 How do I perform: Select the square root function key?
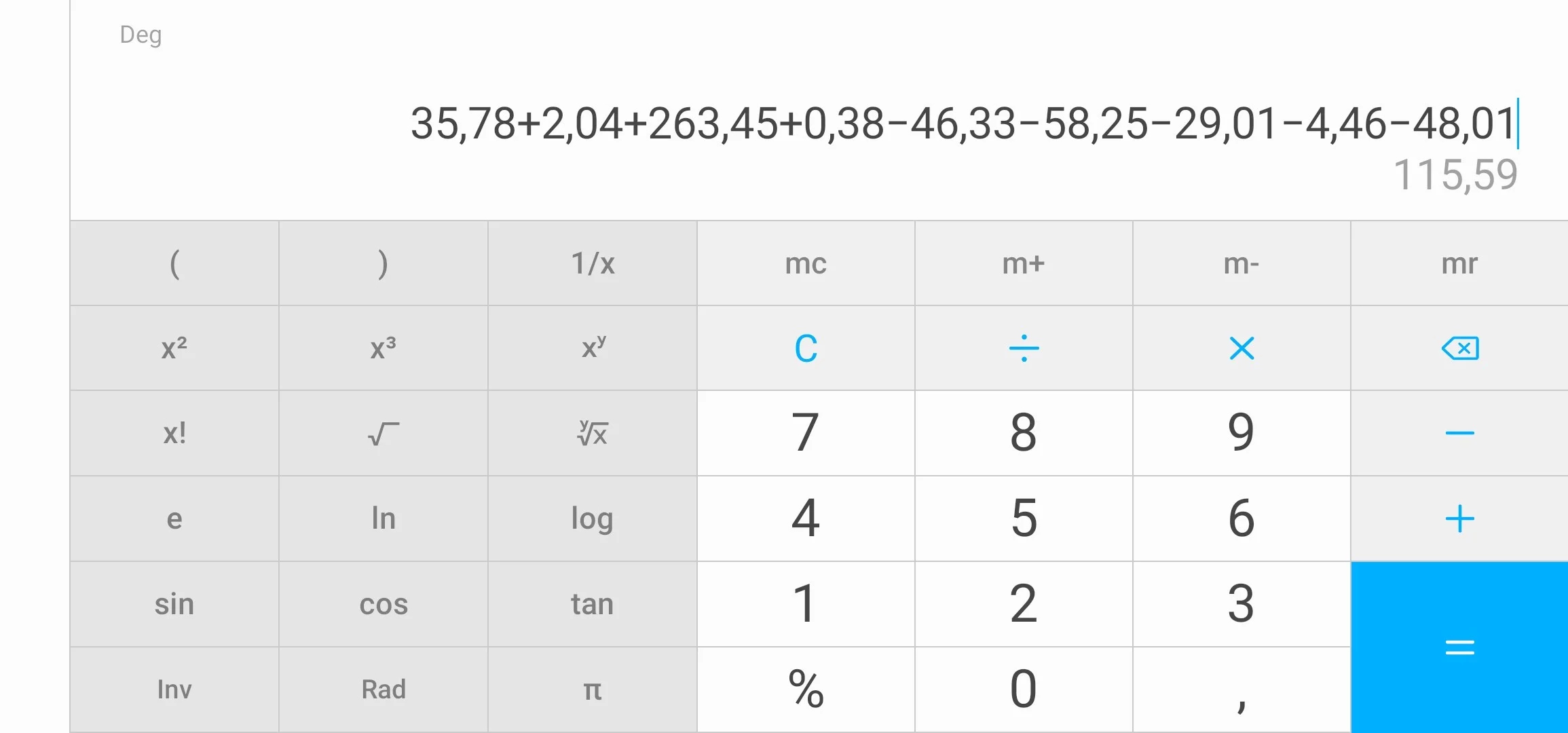[383, 433]
